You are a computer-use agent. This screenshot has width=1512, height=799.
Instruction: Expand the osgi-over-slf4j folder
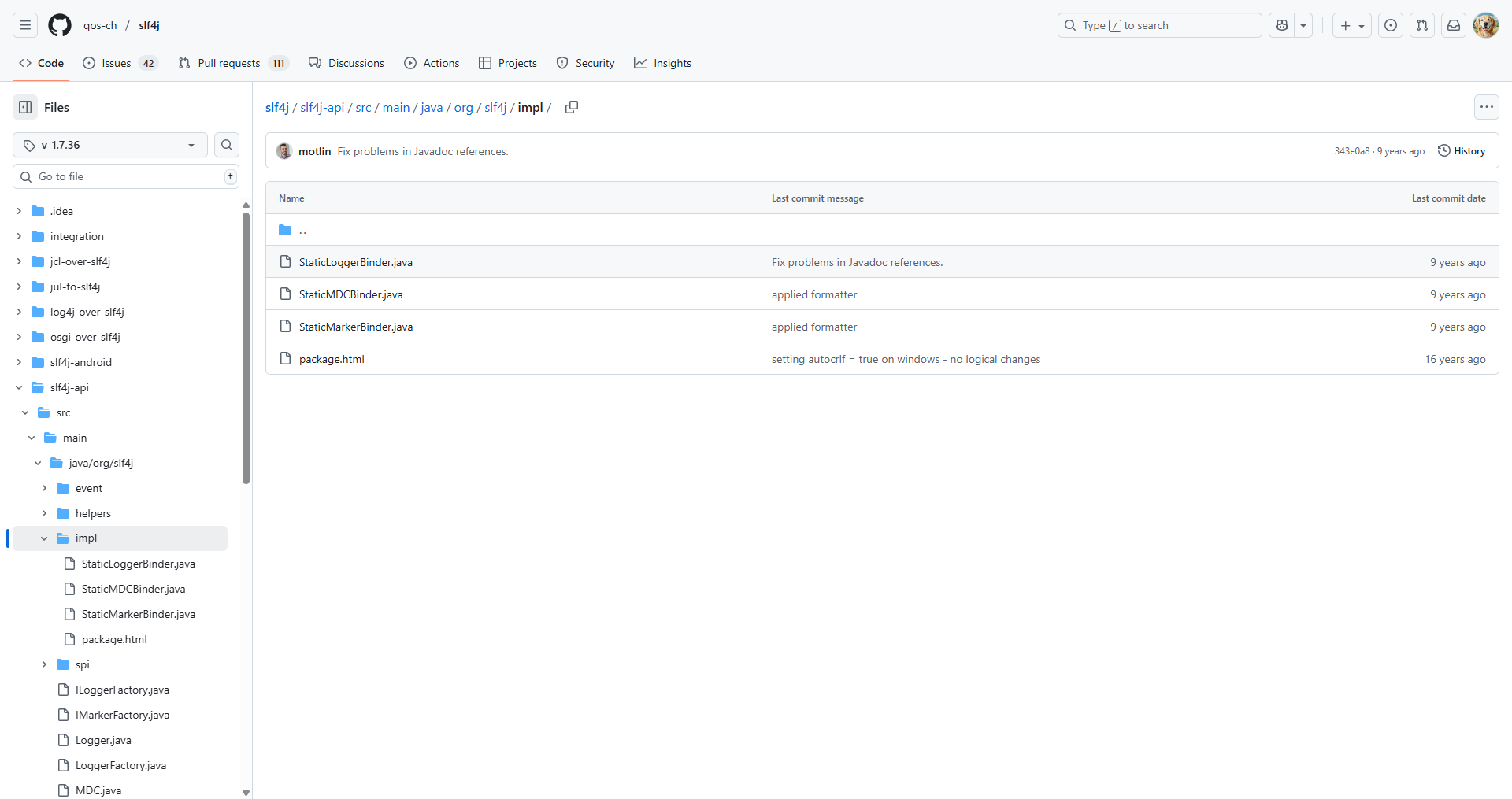click(x=19, y=337)
